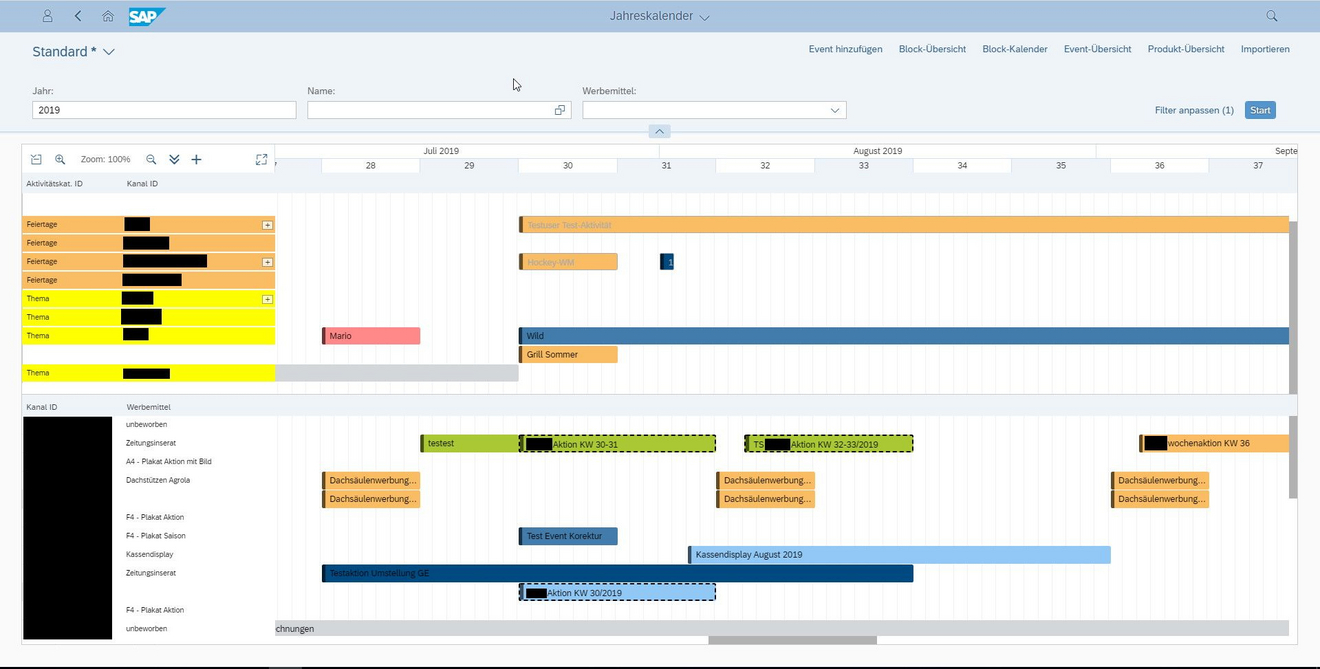Open the Block-Kalender view

[1015, 49]
